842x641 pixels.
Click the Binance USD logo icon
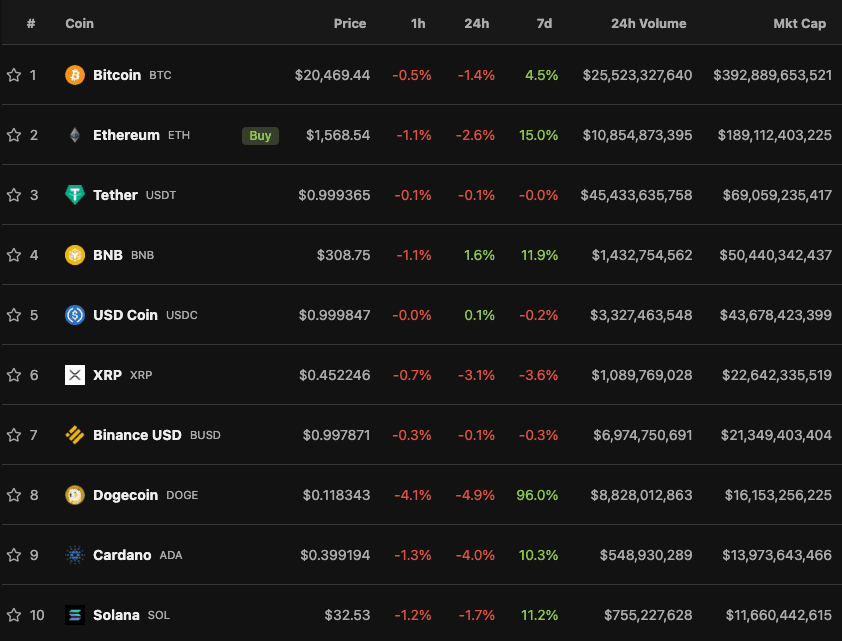coord(75,435)
